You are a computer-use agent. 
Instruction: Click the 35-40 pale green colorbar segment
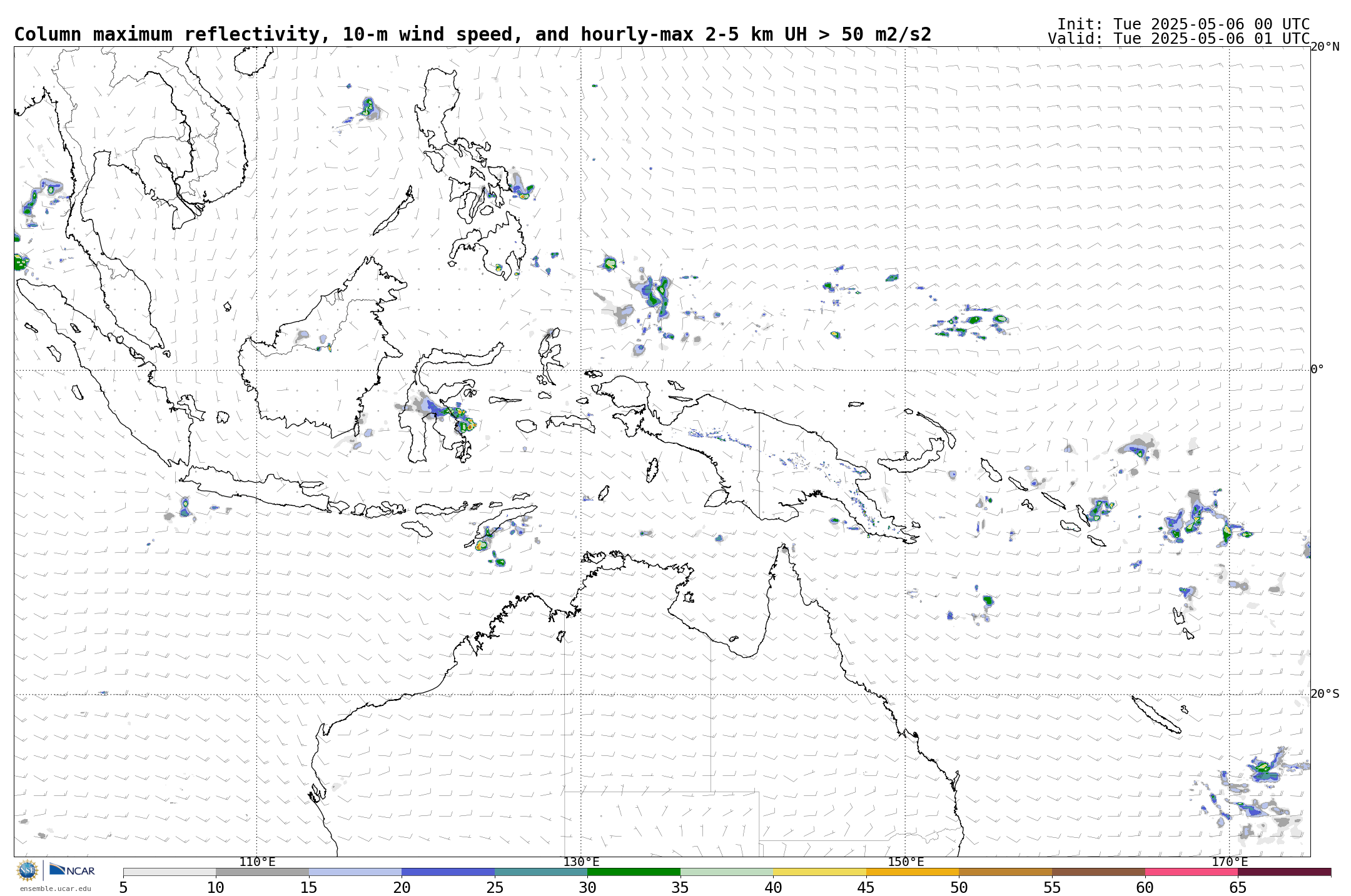[x=727, y=872]
